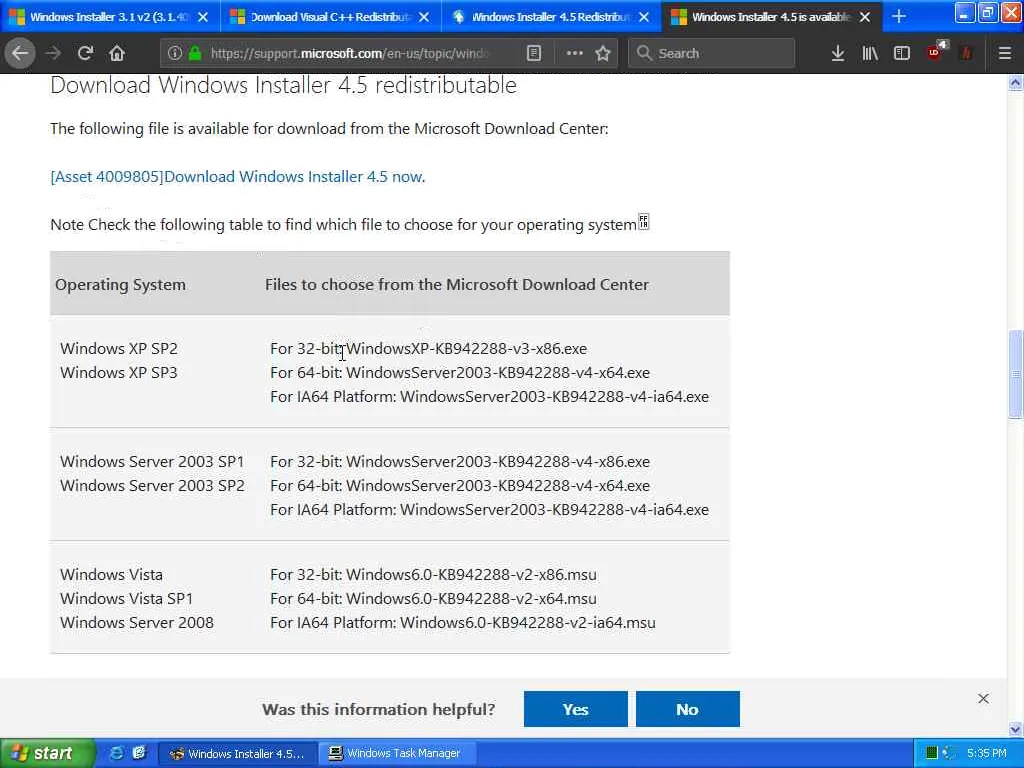This screenshot has height=768, width=1024.
Task: Open the uBlock Origin extension icon
Action: (x=935, y=52)
